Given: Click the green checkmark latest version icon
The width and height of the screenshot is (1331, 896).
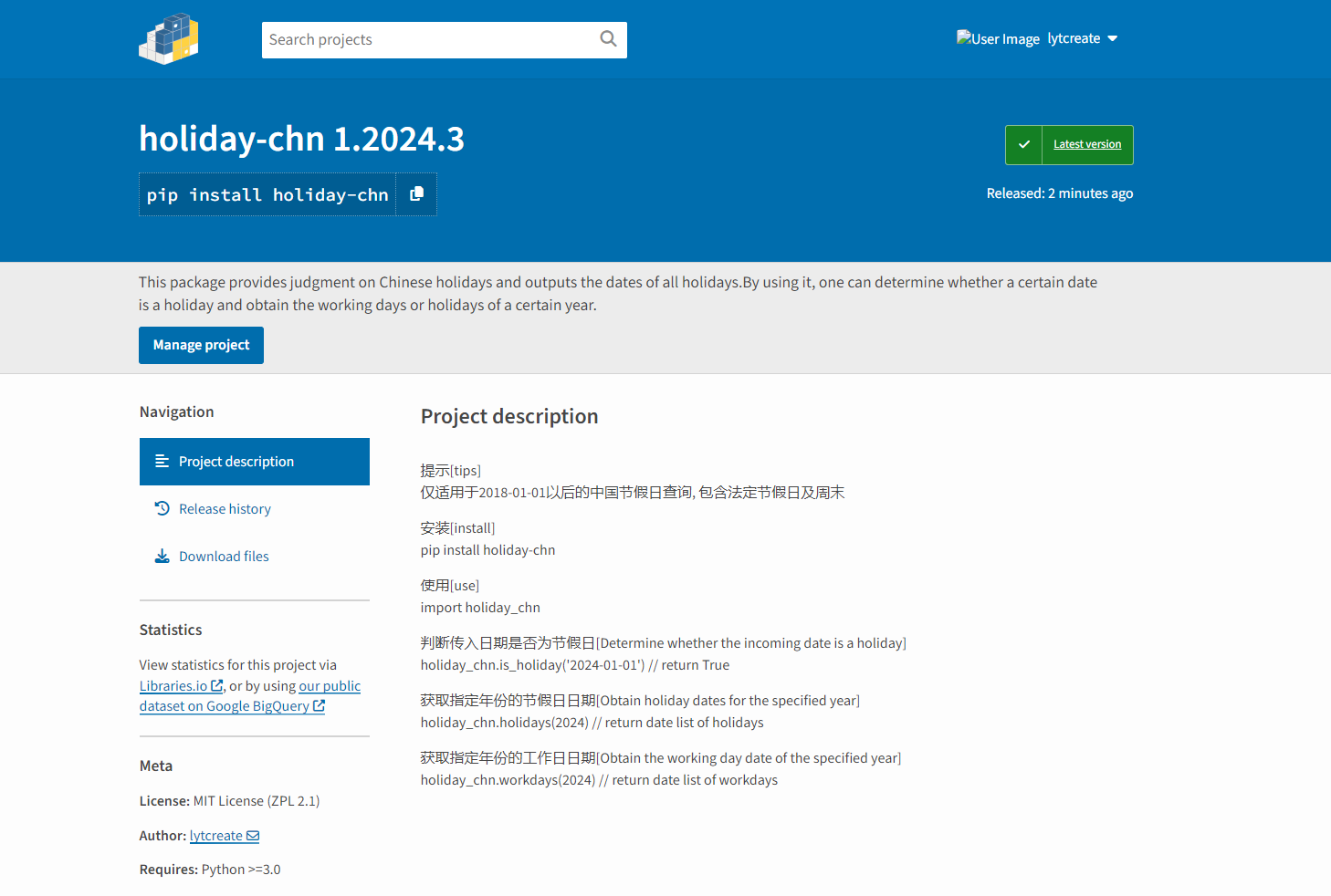Looking at the screenshot, I should pos(1023,145).
